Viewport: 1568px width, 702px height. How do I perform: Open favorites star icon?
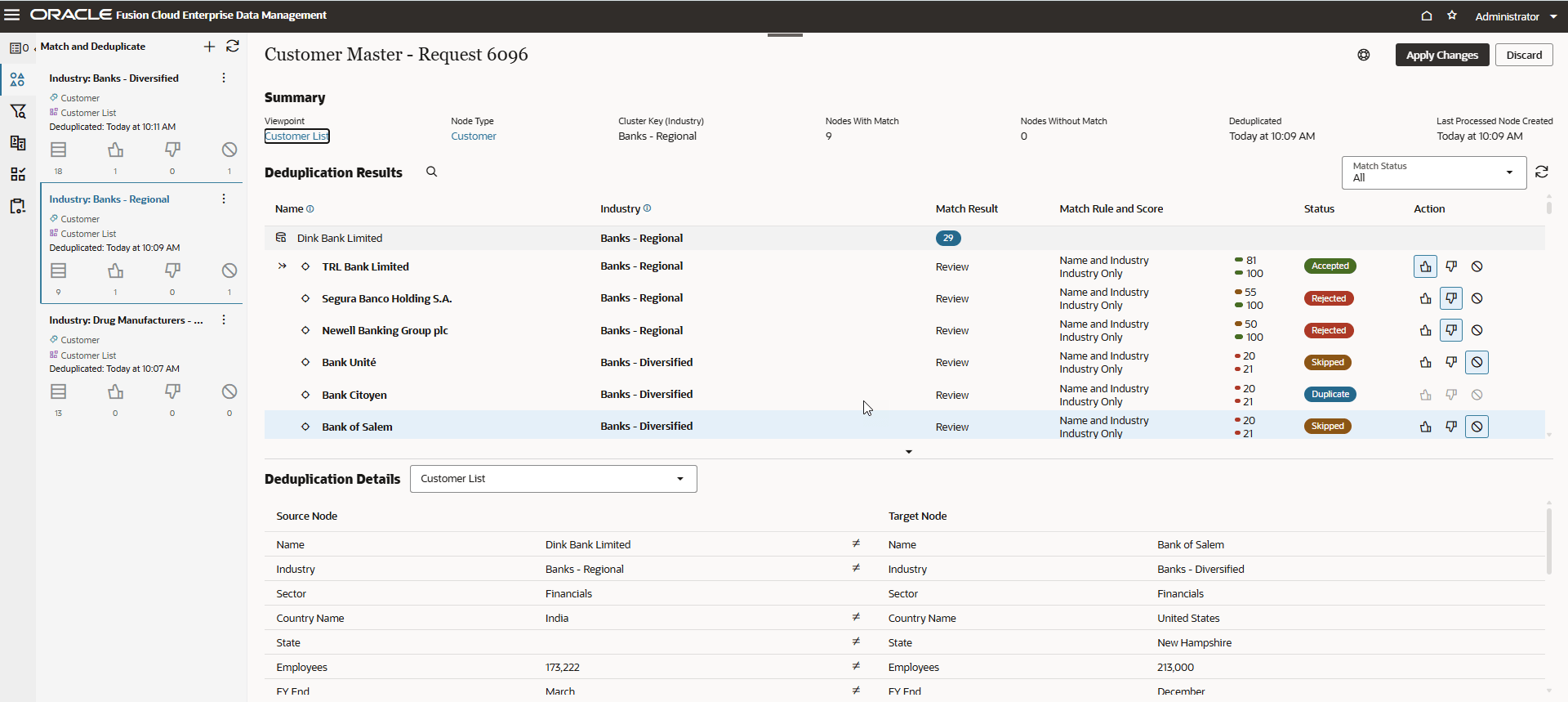(x=1452, y=16)
